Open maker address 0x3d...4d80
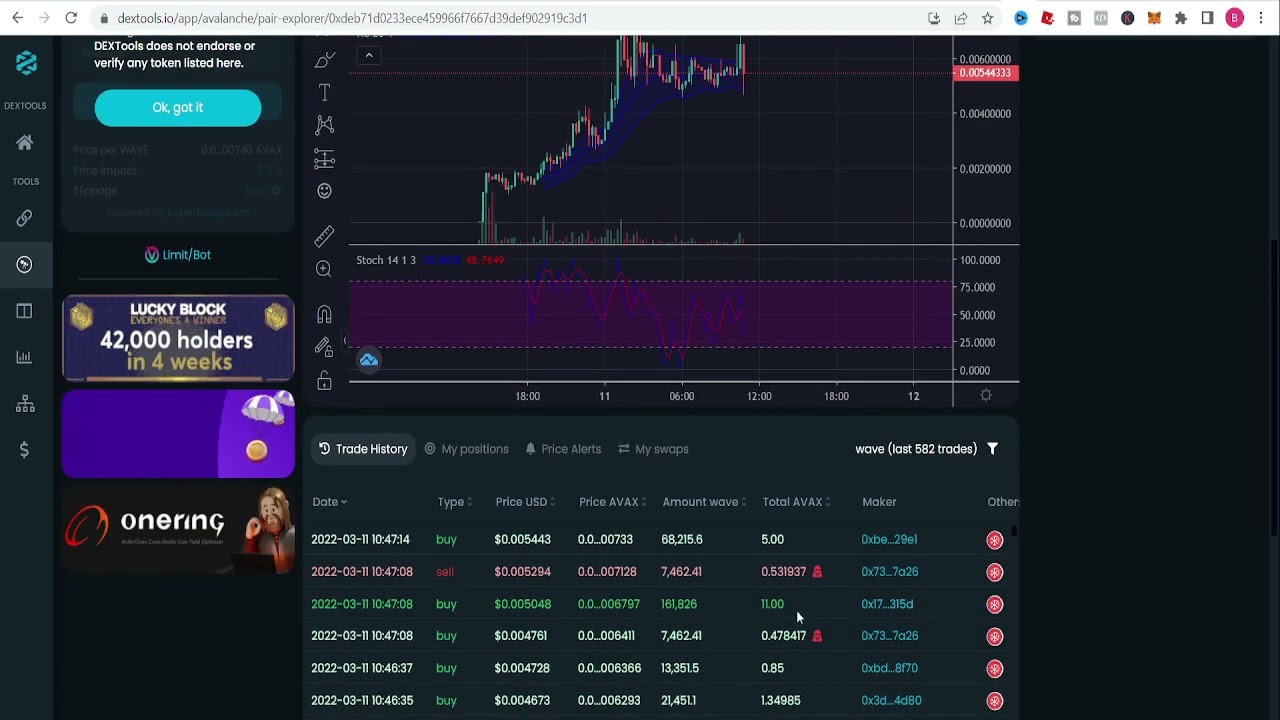 point(891,701)
